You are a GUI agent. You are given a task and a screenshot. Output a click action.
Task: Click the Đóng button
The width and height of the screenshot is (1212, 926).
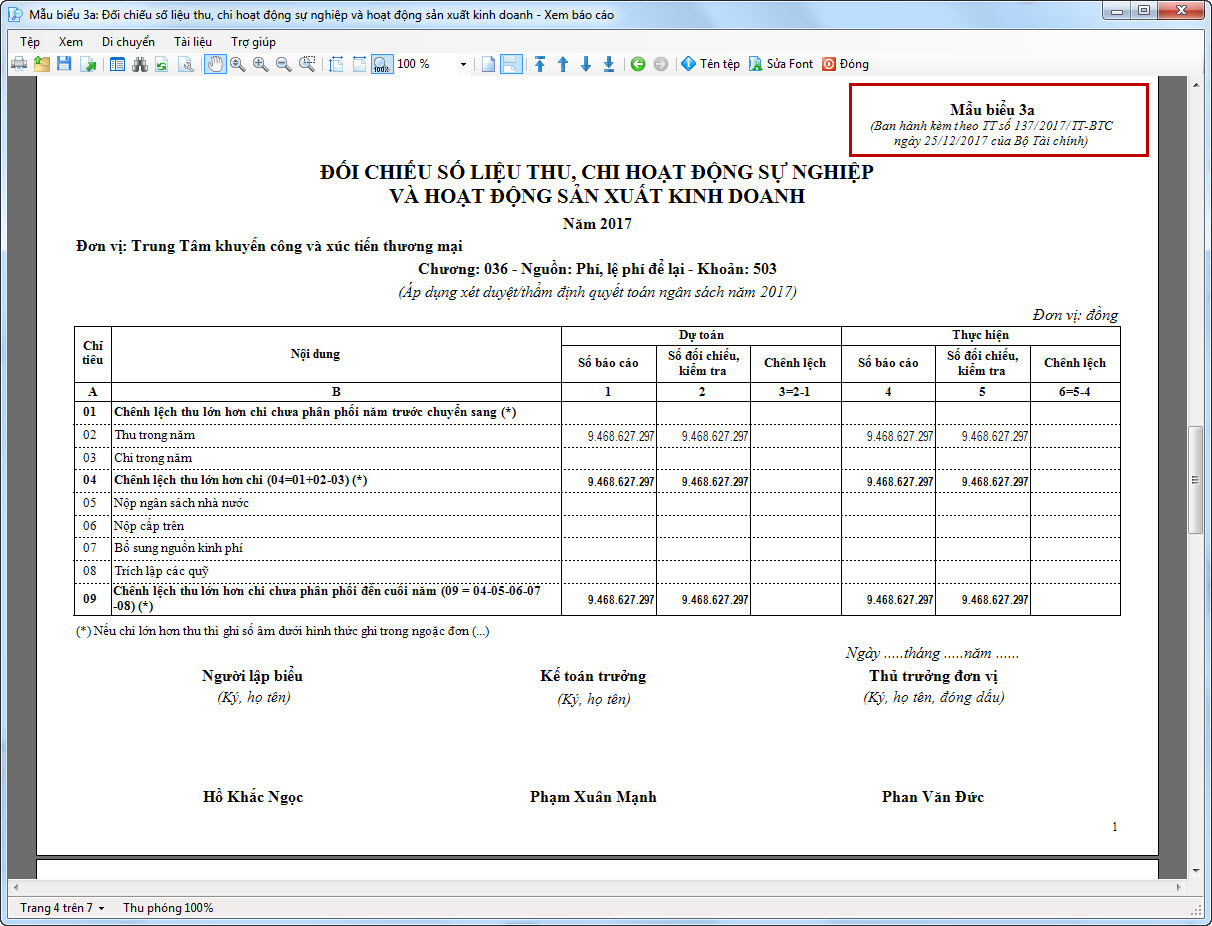[x=845, y=64]
